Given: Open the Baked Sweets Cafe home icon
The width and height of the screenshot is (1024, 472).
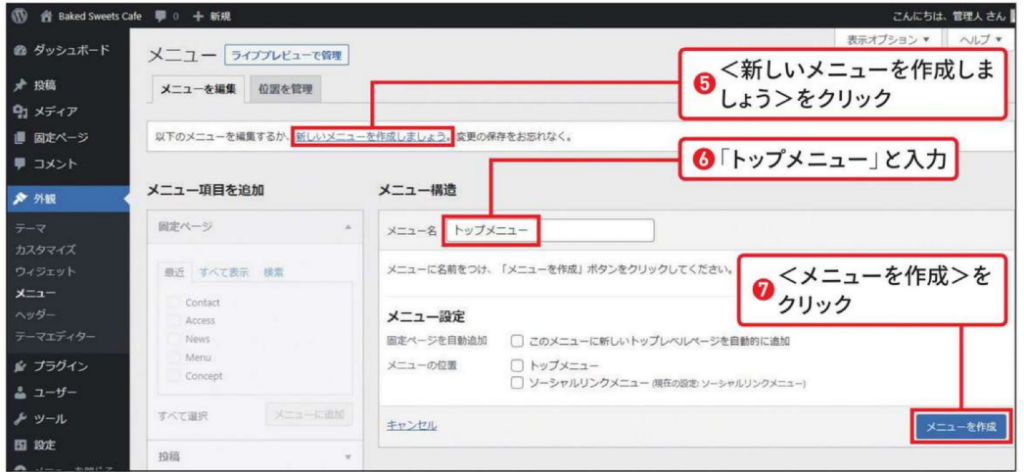Looking at the screenshot, I should click(x=46, y=16).
